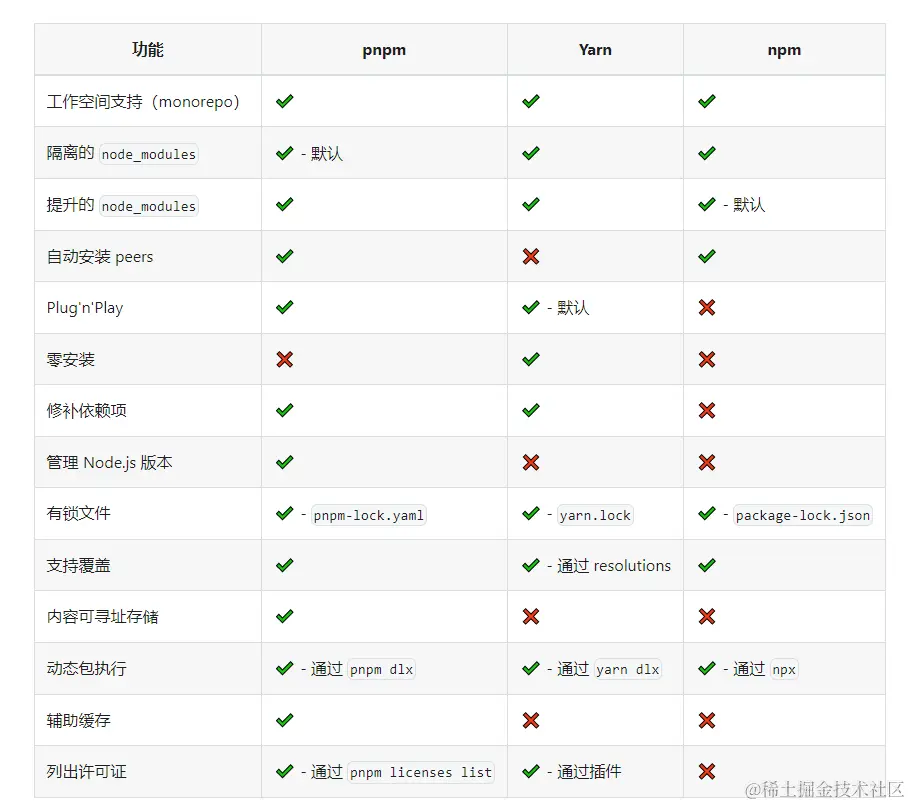Click the green check for Yarn 零安装

531,359
